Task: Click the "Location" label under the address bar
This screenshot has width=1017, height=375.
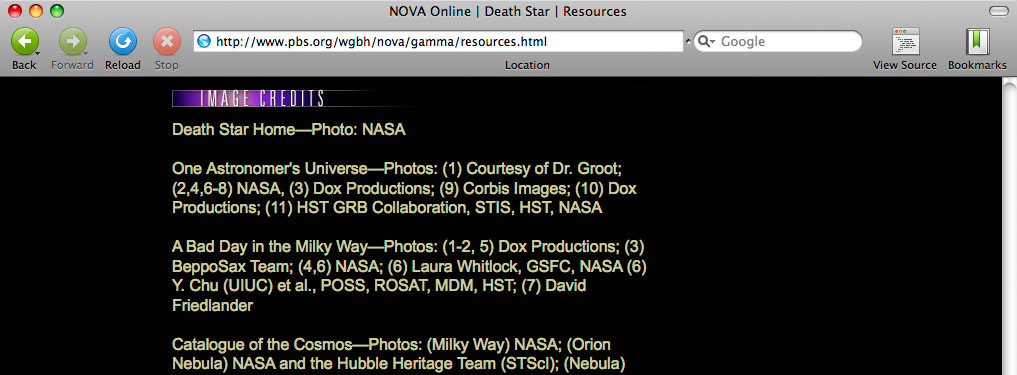Action: point(527,65)
